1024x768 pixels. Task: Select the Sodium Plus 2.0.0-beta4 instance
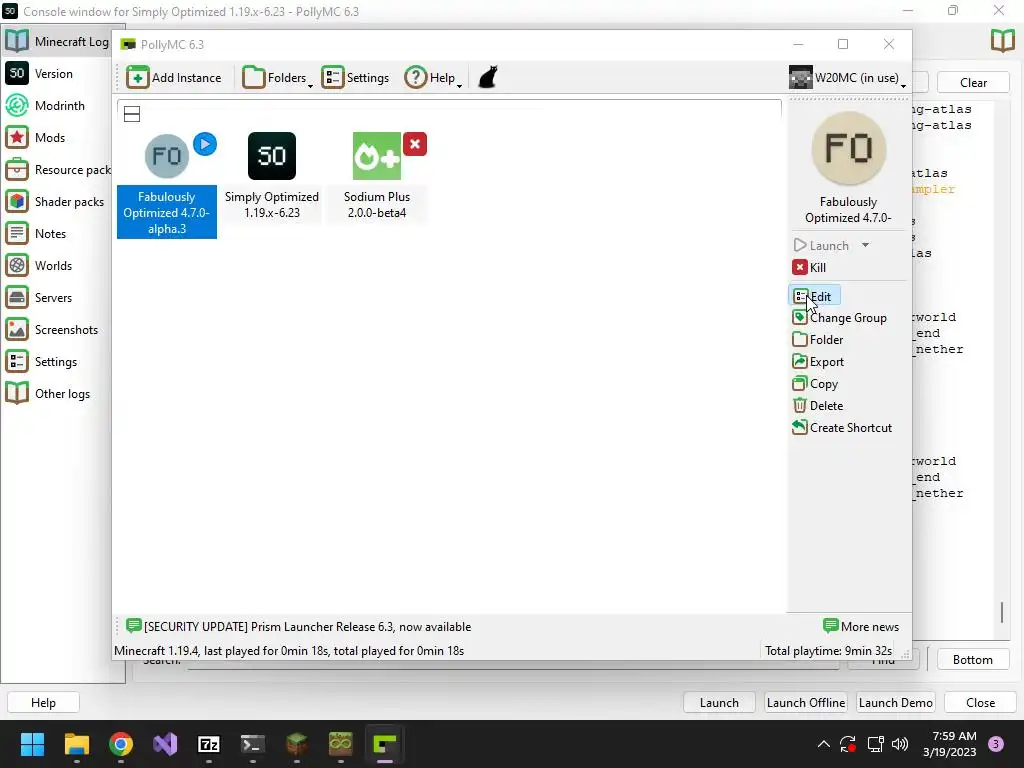pyautogui.click(x=377, y=176)
